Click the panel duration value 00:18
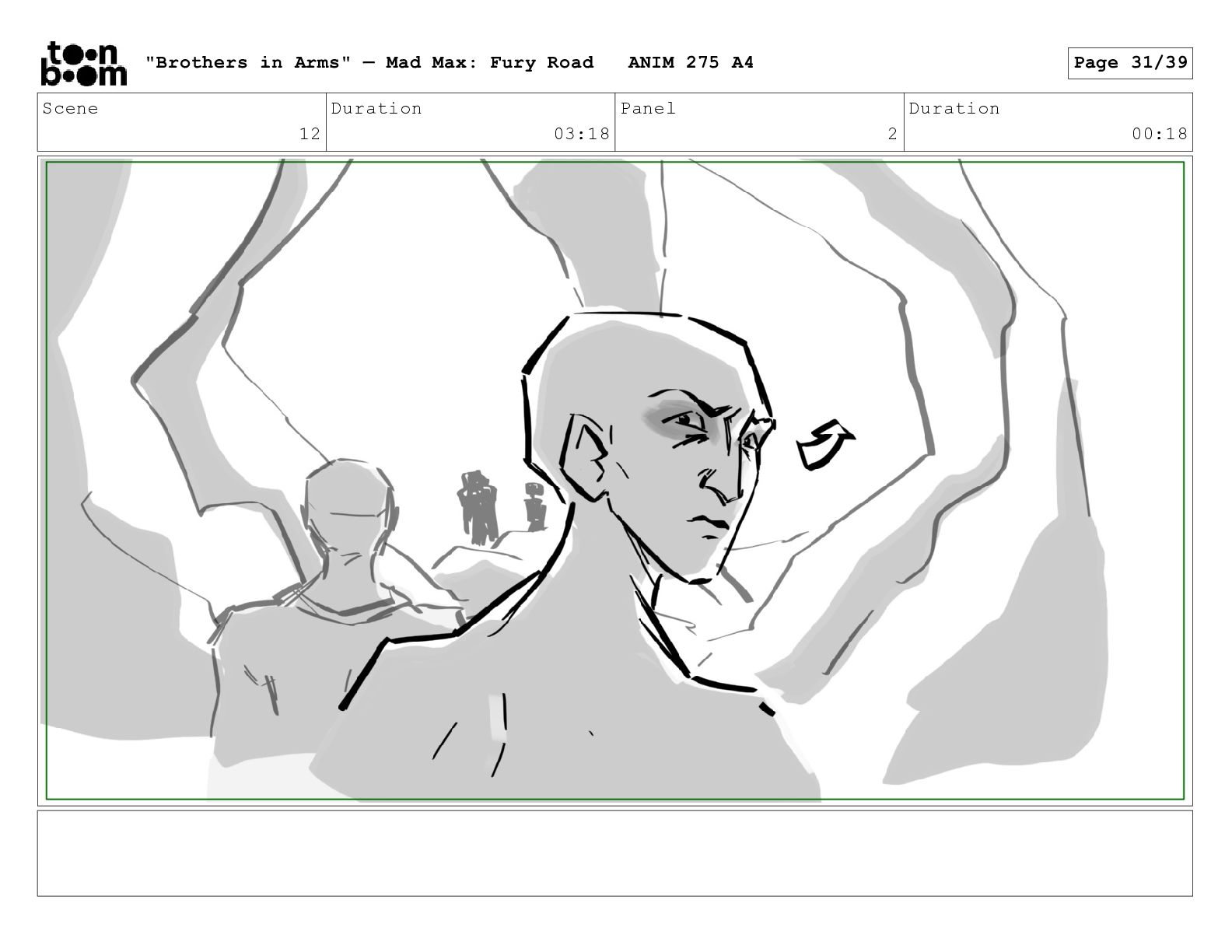This screenshot has width=1232, height=952. [1160, 134]
